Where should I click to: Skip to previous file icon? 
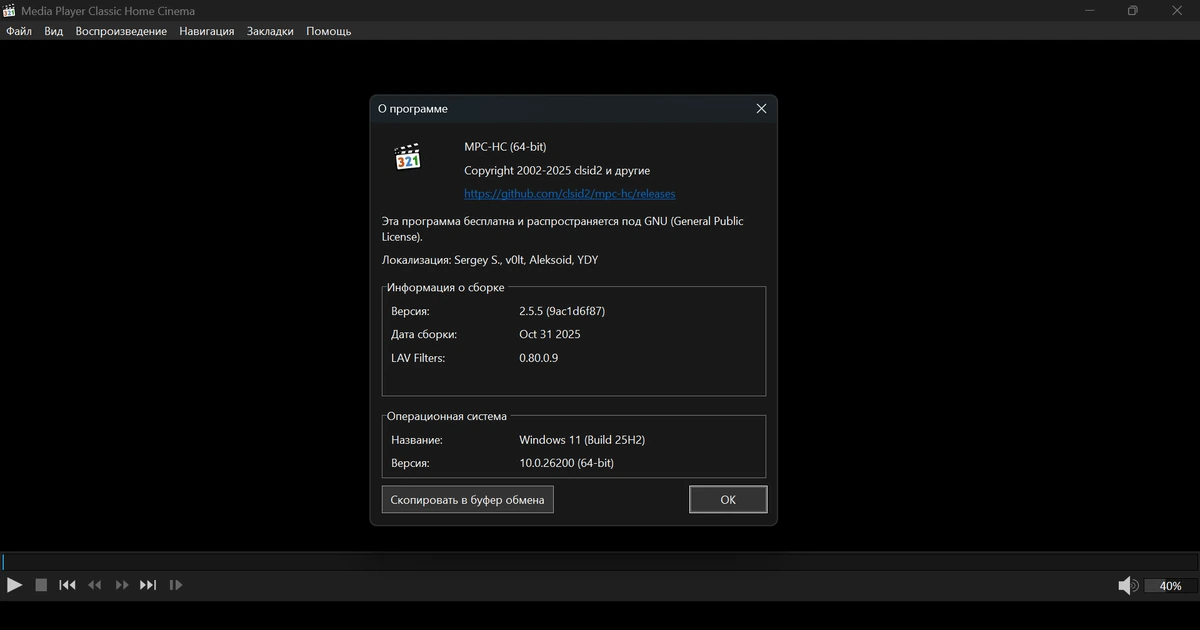click(x=67, y=585)
